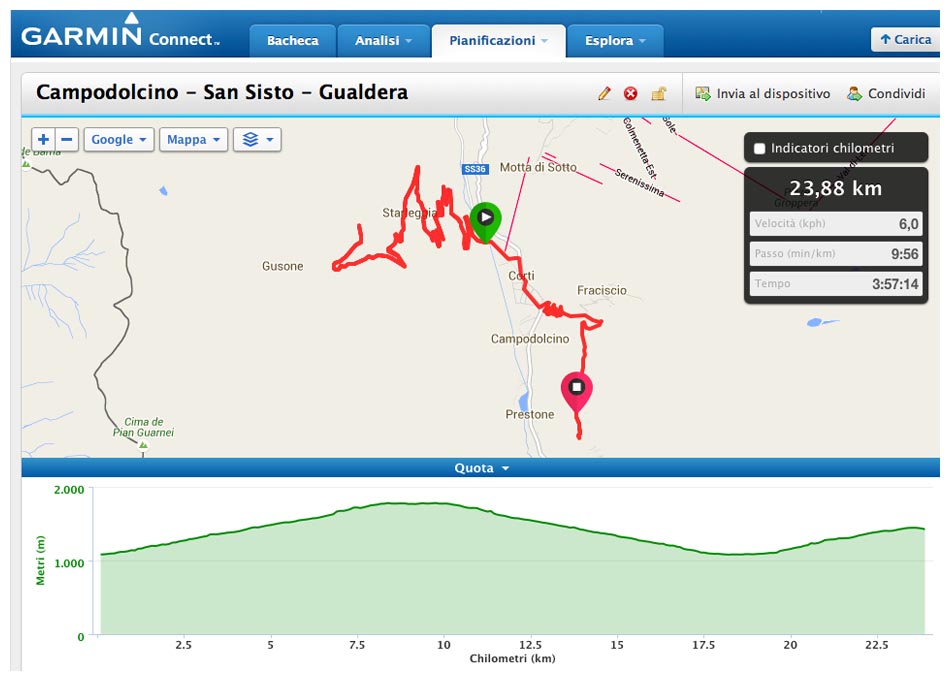This screenshot has height=681, width=950.
Task: Click the Tempo field showing 3:57:14
Action: (x=836, y=284)
